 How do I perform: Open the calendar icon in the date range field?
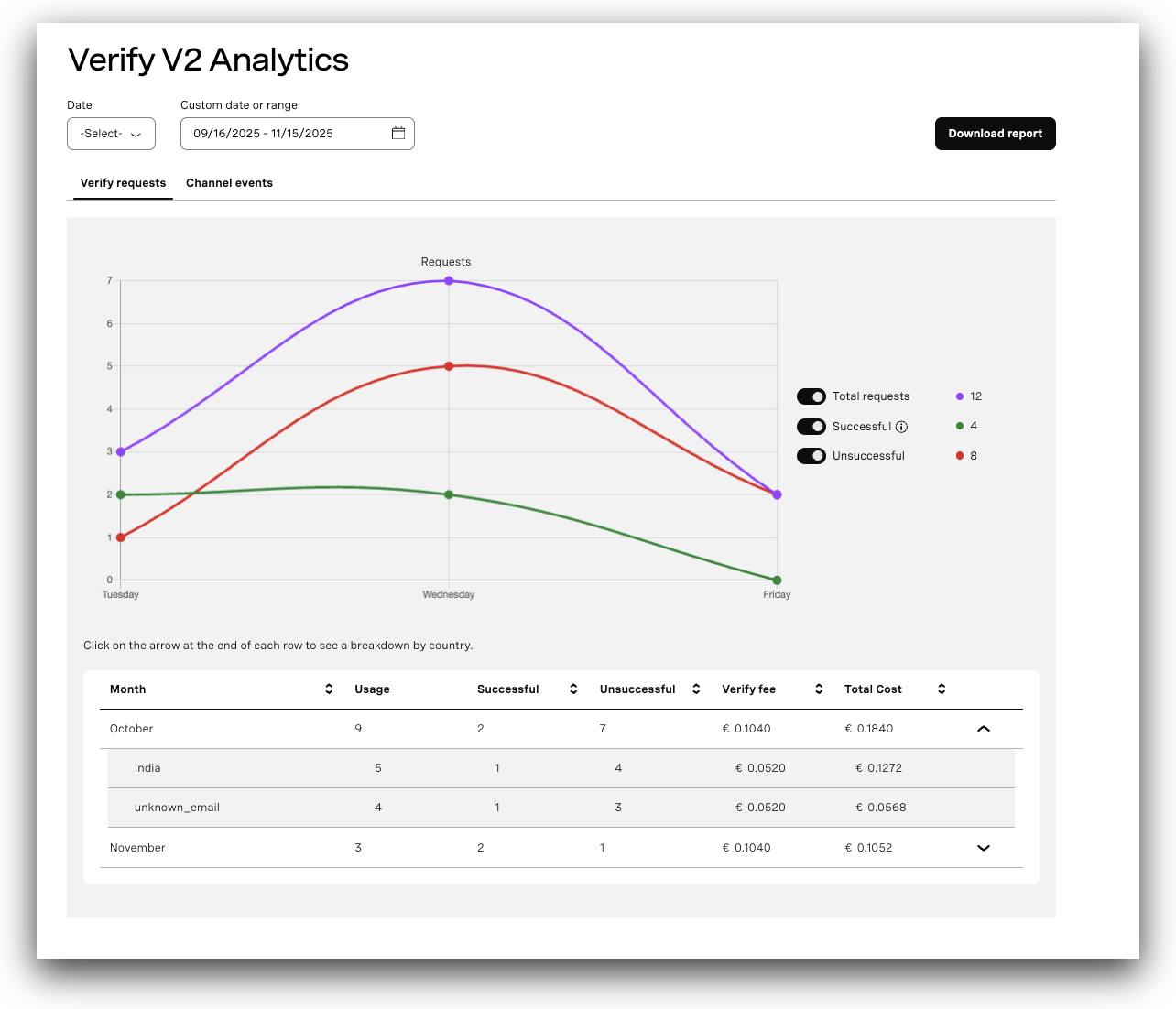click(x=398, y=133)
